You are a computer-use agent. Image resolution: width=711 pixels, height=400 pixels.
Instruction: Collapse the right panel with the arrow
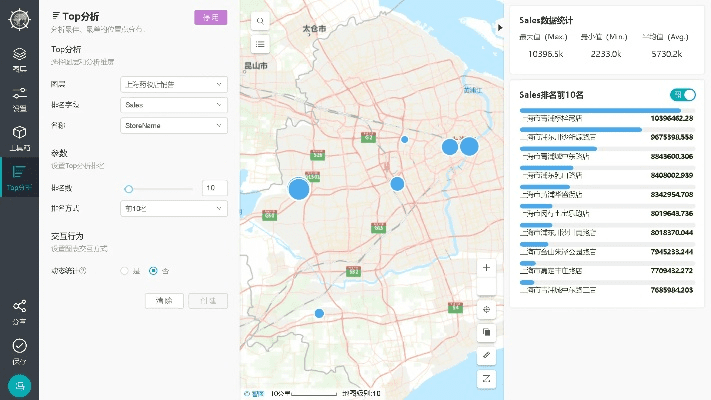(x=500, y=28)
